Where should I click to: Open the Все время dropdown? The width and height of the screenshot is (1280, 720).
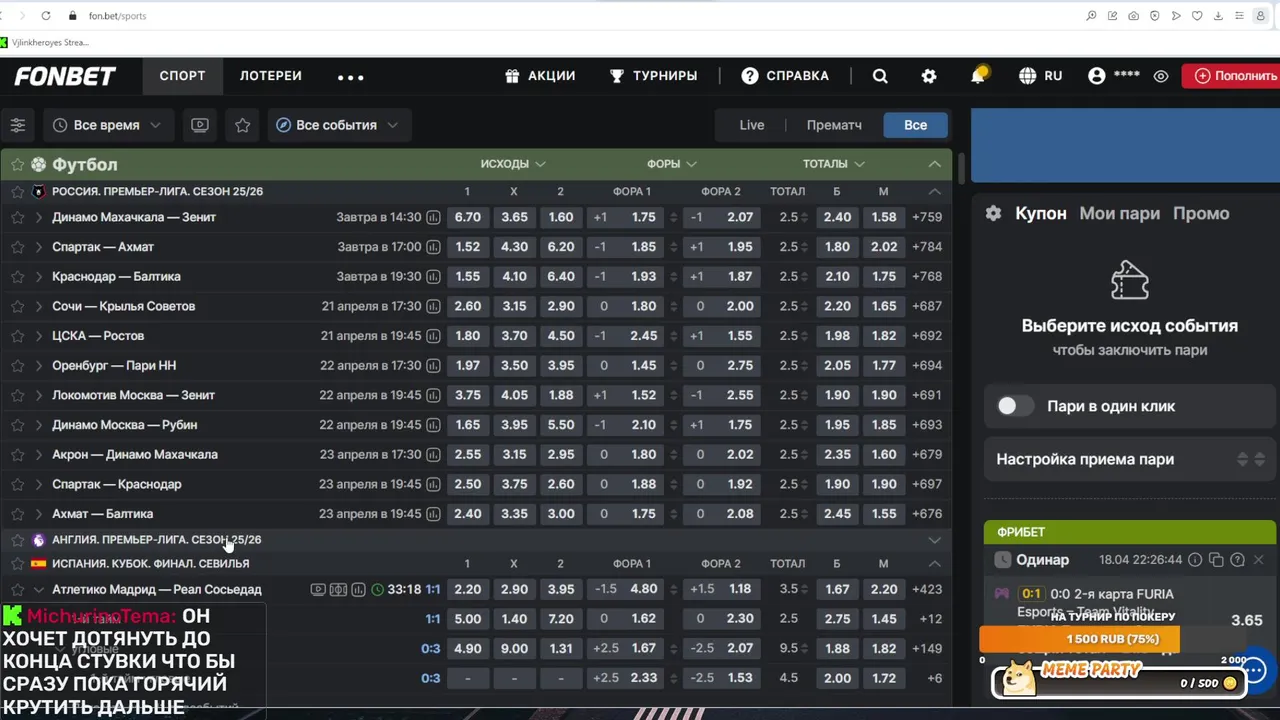[106, 125]
